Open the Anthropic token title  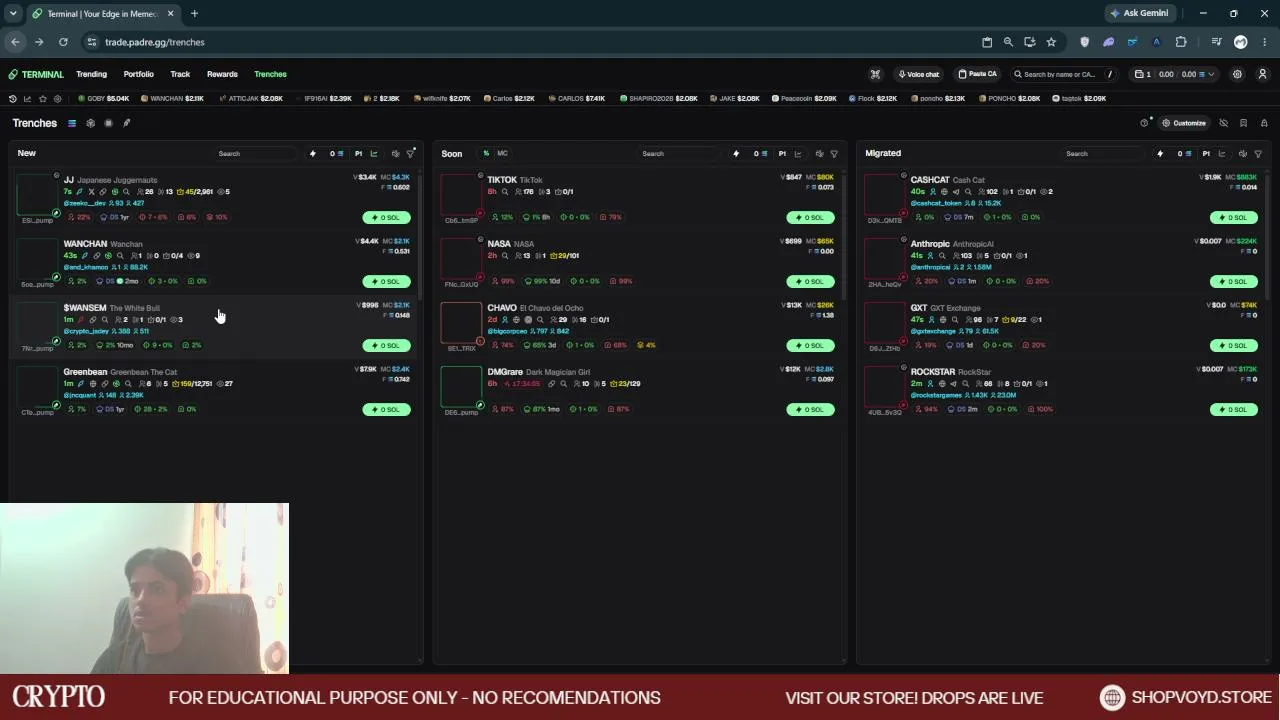click(x=930, y=244)
